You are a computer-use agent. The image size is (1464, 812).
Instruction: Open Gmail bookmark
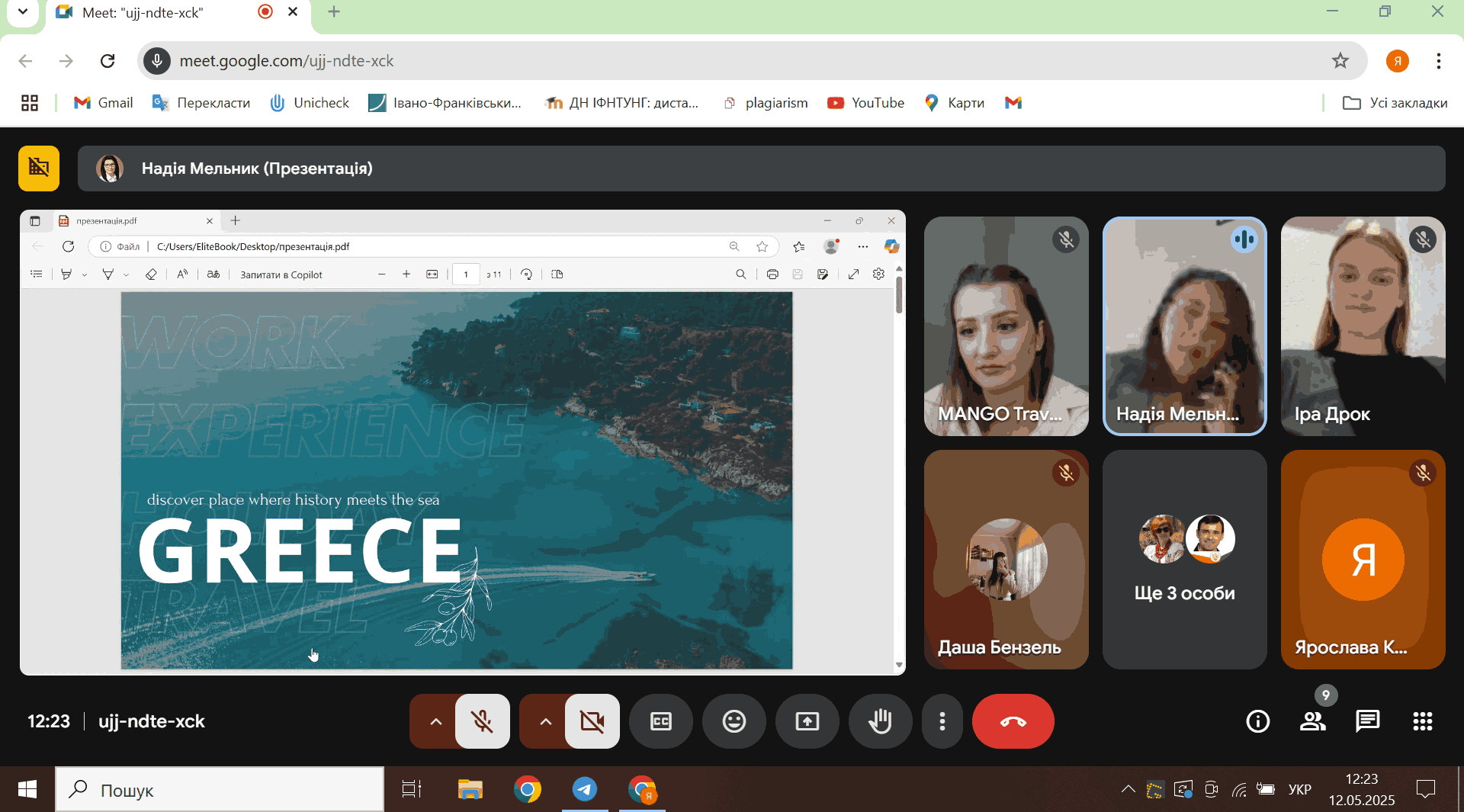point(103,103)
